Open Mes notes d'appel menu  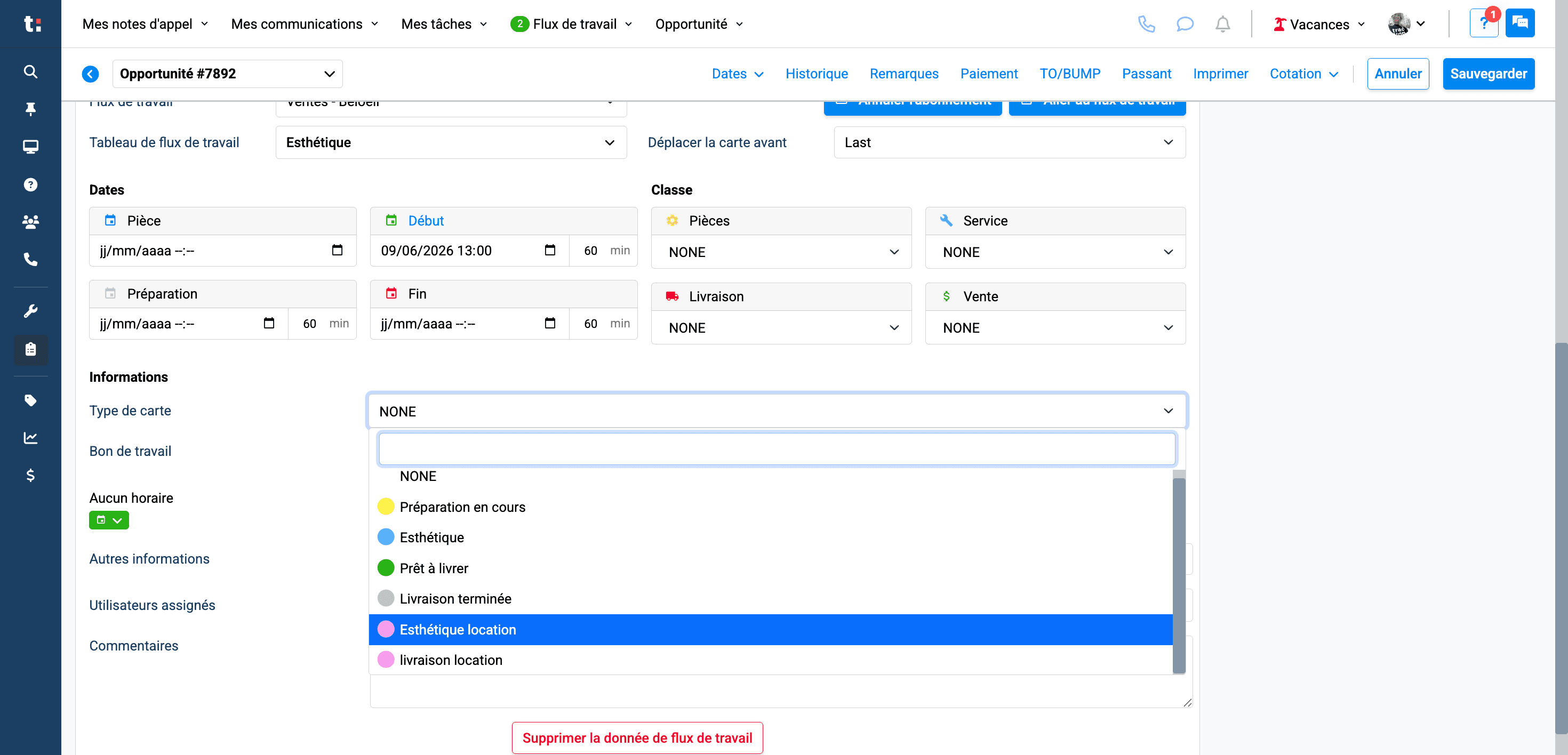coord(146,23)
